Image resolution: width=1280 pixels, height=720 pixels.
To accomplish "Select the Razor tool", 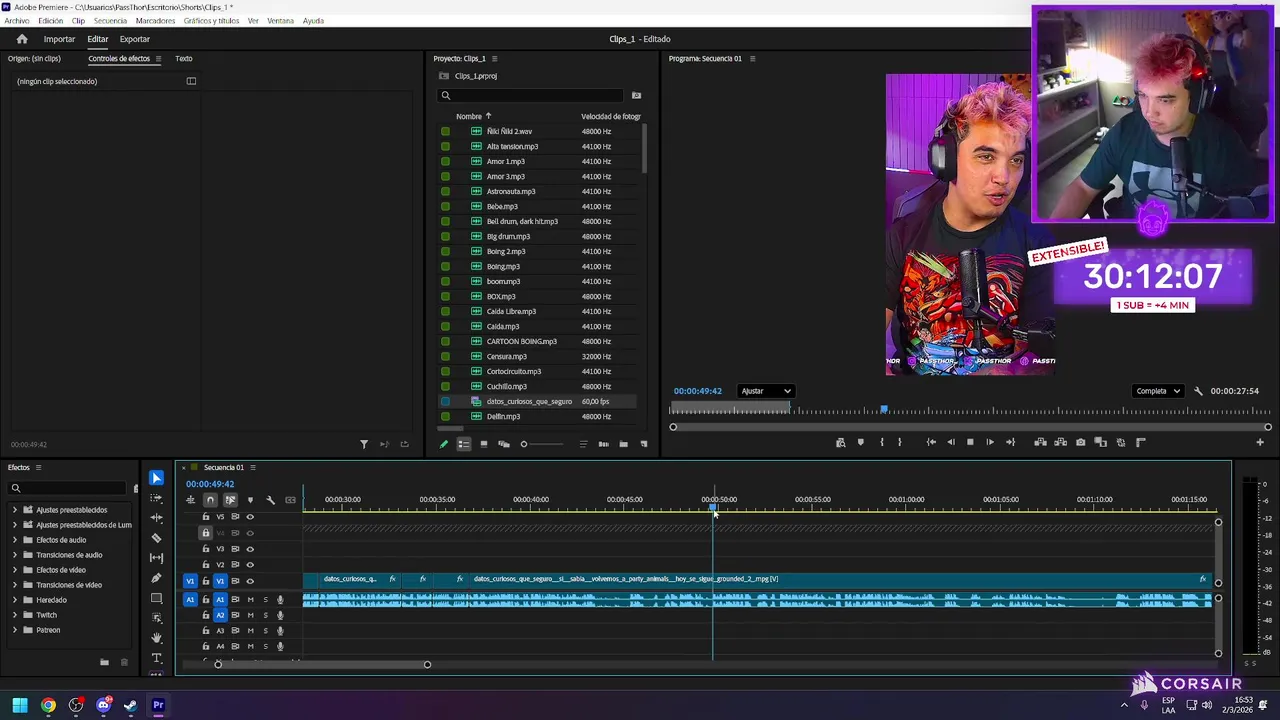I will click(x=156, y=538).
